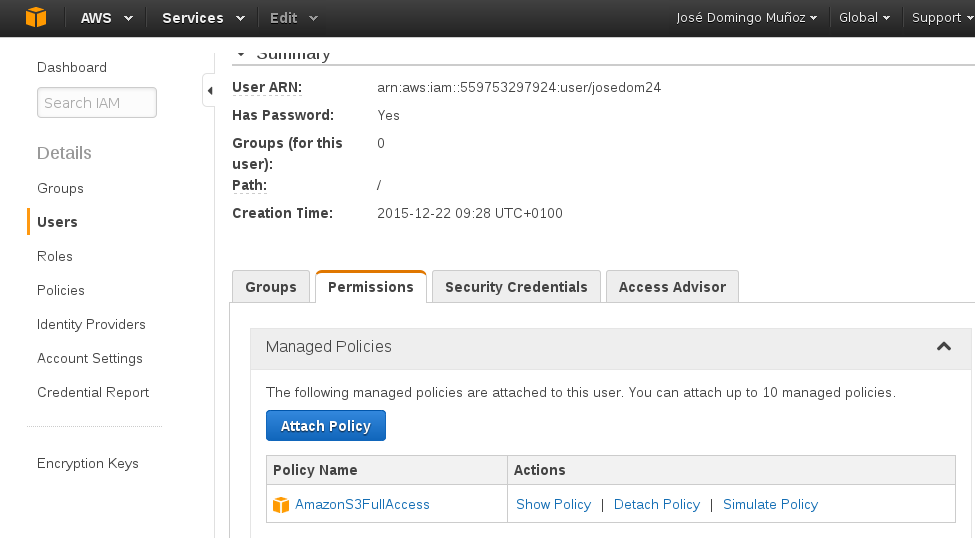The image size is (975, 538).
Task: Open the Edit dropdown in top bar
Action: click(x=294, y=18)
